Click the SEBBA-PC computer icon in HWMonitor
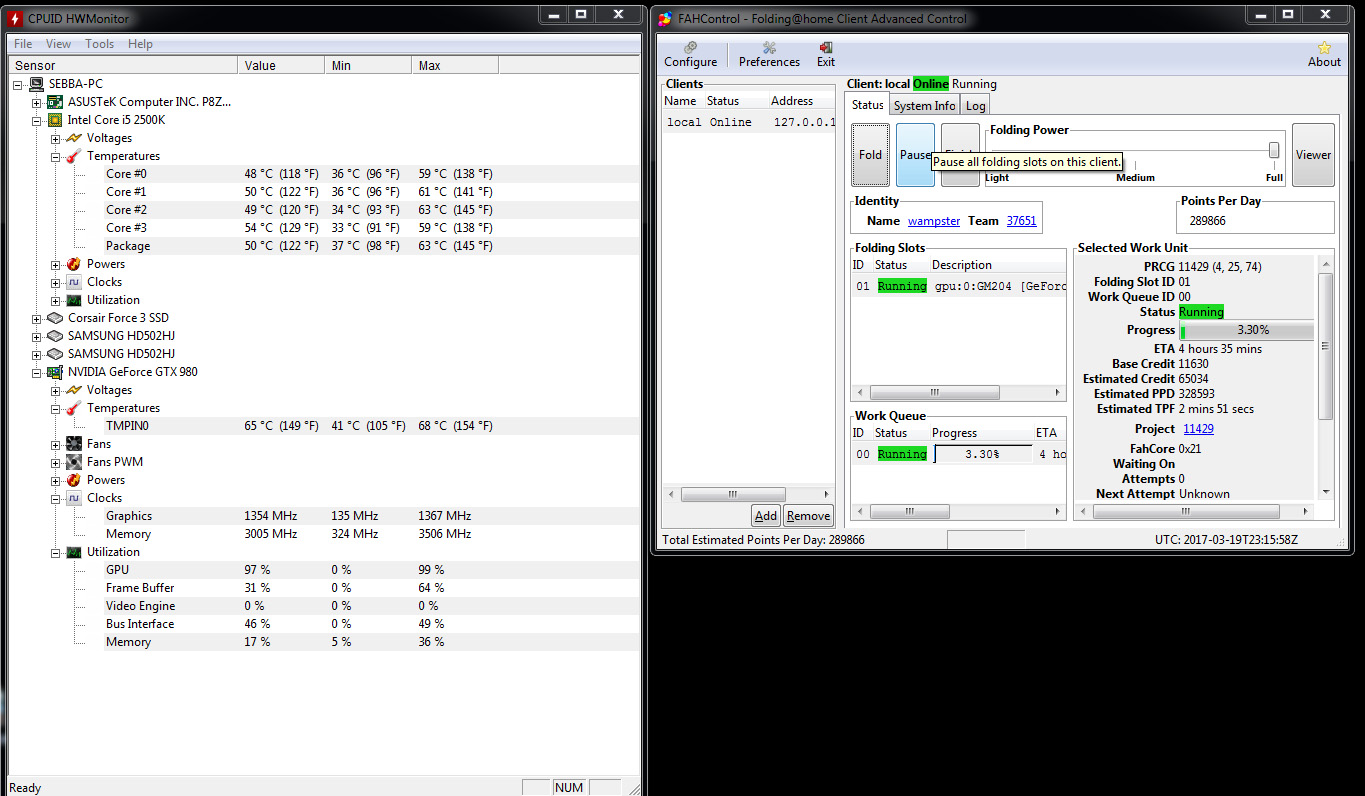Screen dimensions: 1365x796 37,84
